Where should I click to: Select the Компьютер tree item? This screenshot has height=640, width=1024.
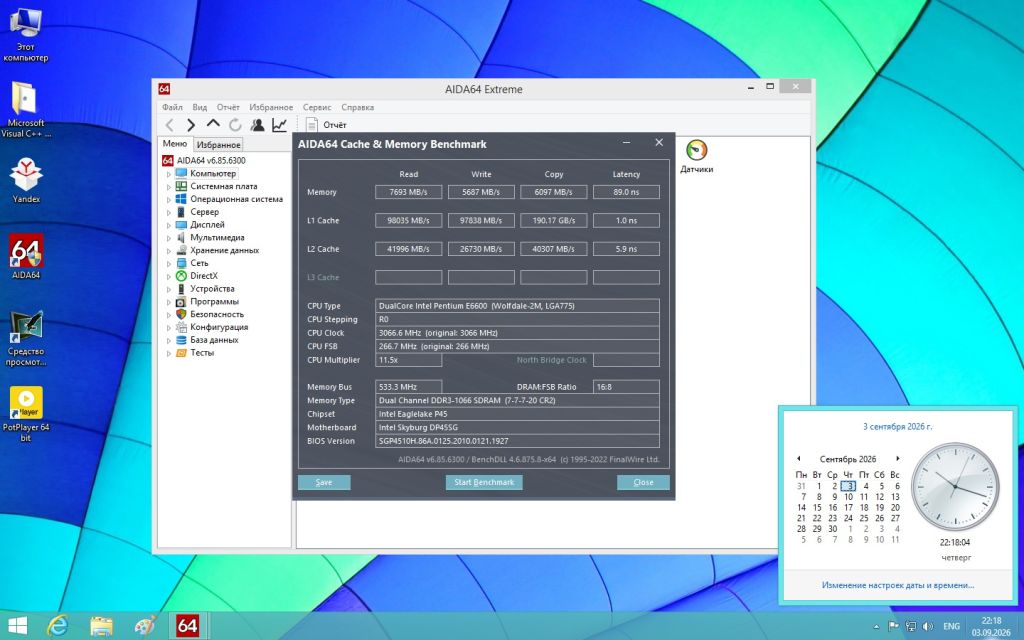[x=213, y=173]
